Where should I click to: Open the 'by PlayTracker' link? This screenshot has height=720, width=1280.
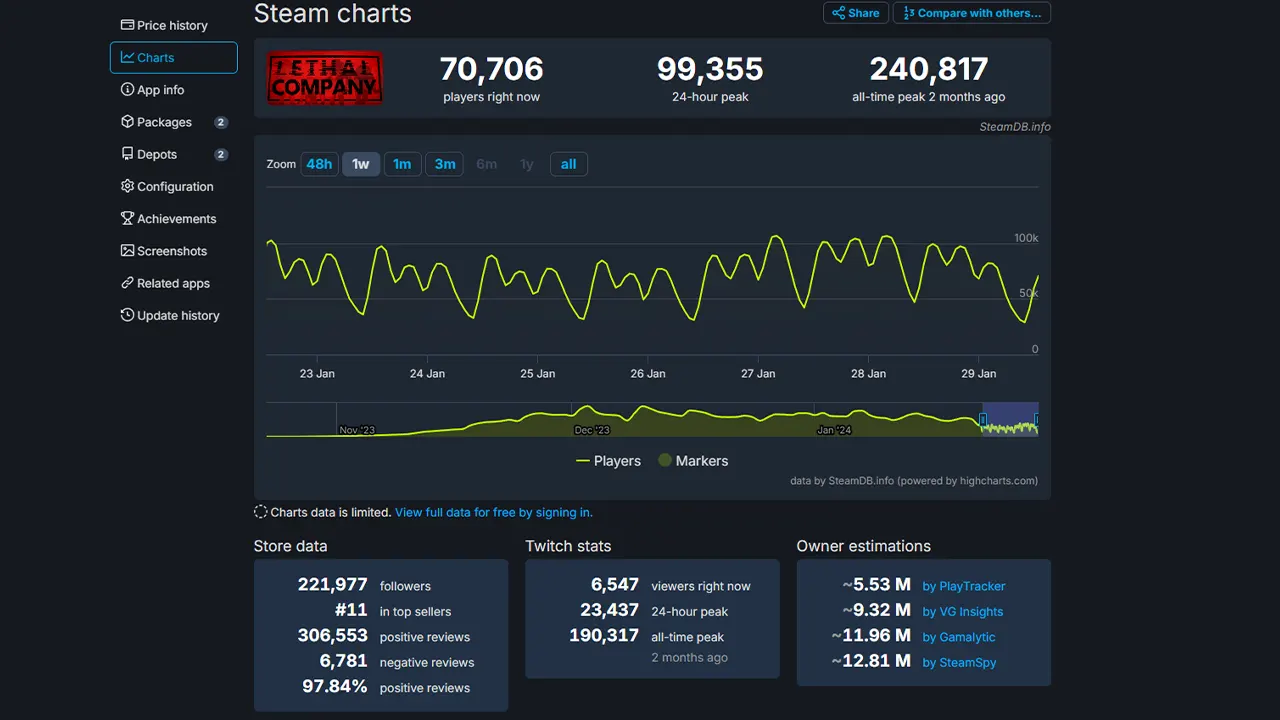click(x=964, y=586)
